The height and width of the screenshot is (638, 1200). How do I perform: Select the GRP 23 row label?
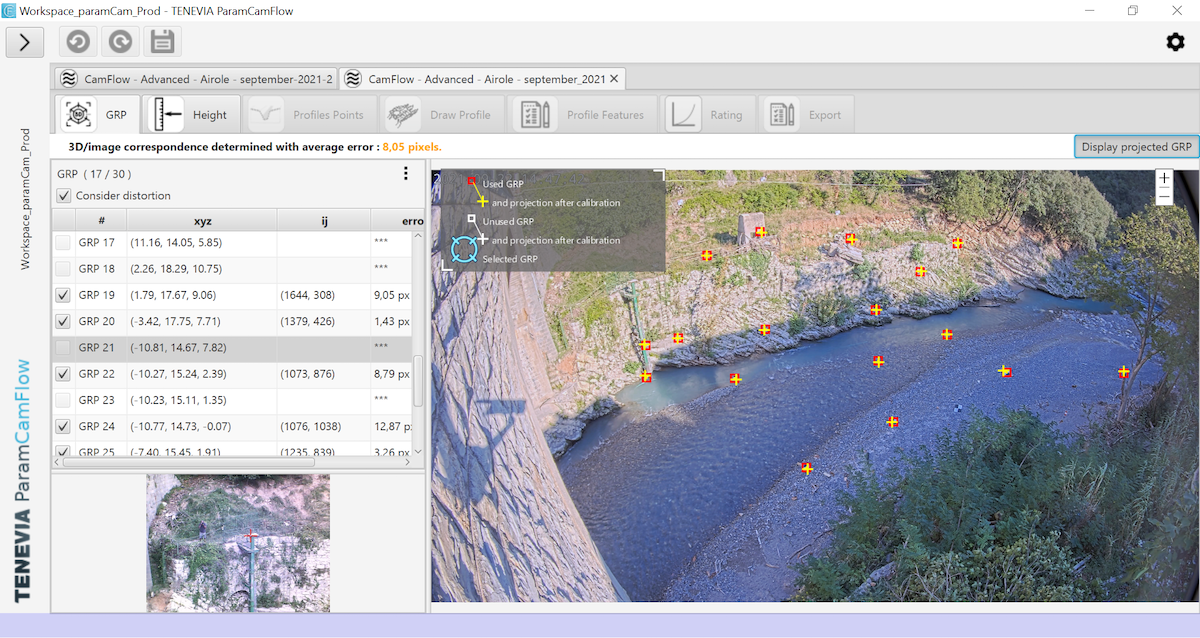point(97,400)
